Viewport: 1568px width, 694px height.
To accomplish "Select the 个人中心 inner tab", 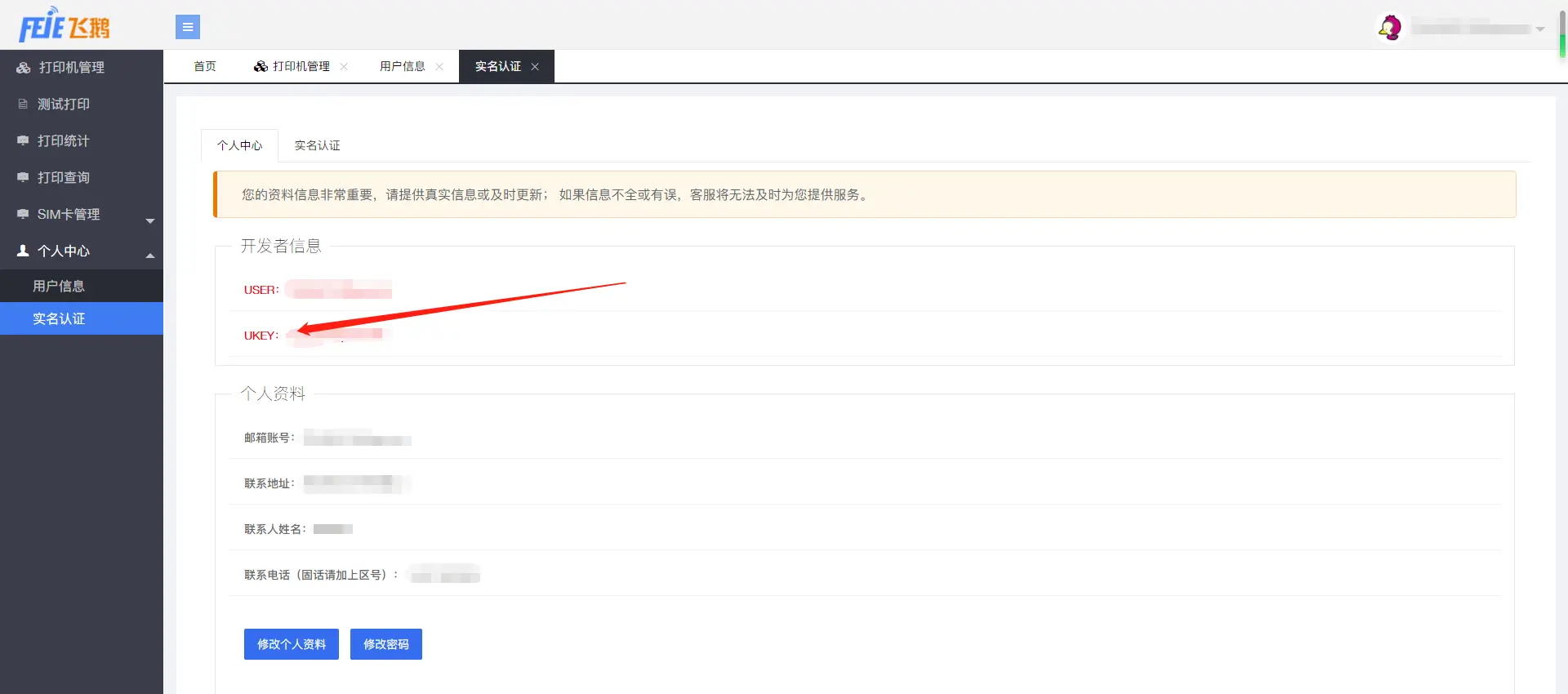I will (239, 145).
